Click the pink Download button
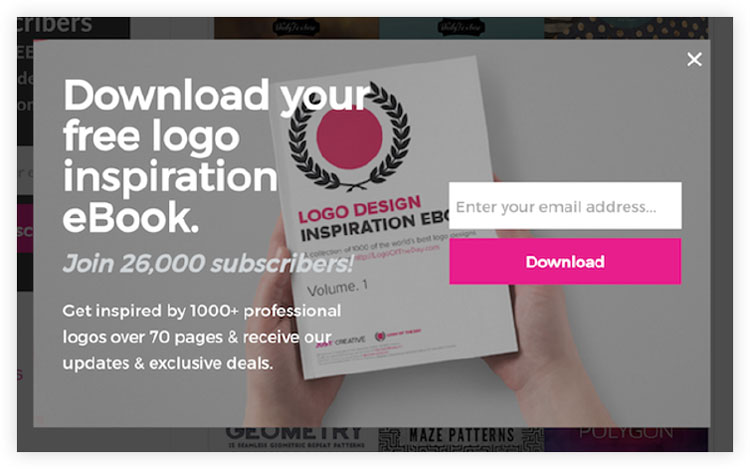This screenshot has width=750, height=469. 565,262
